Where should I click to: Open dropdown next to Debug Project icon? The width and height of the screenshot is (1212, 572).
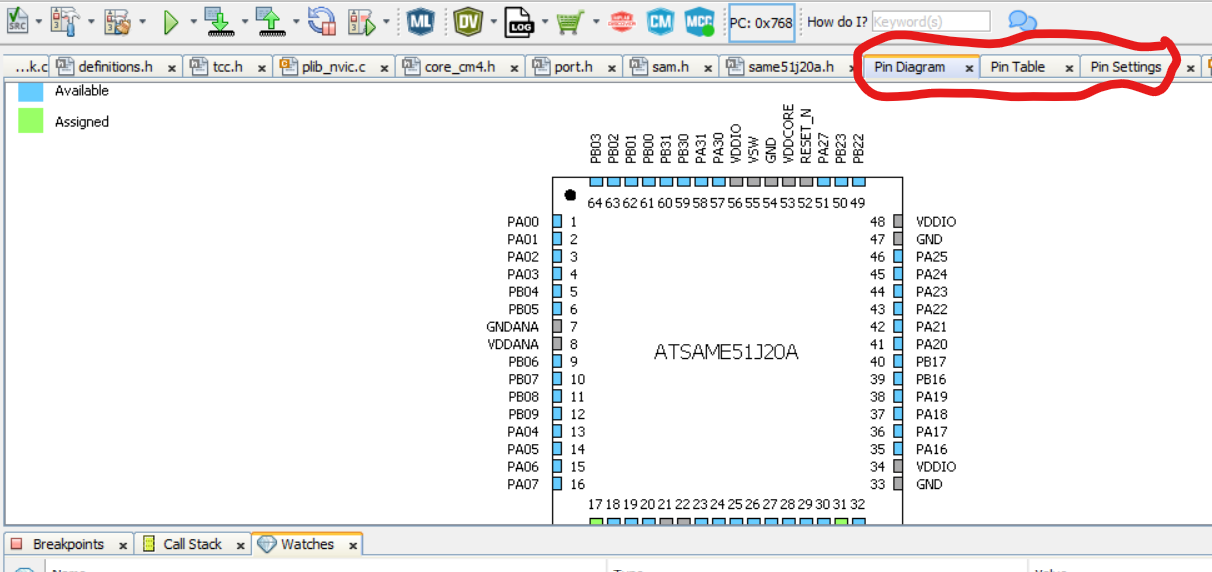coord(386,21)
